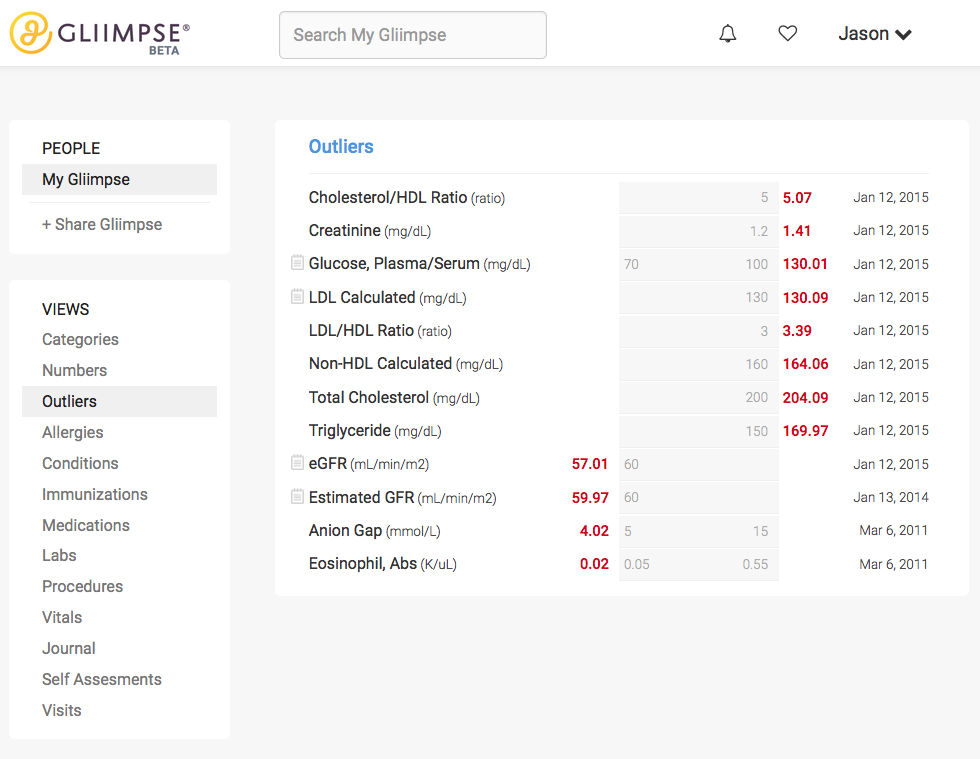Click the Share Gliimpse link
Image resolution: width=980 pixels, height=759 pixels.
[103, 224]
